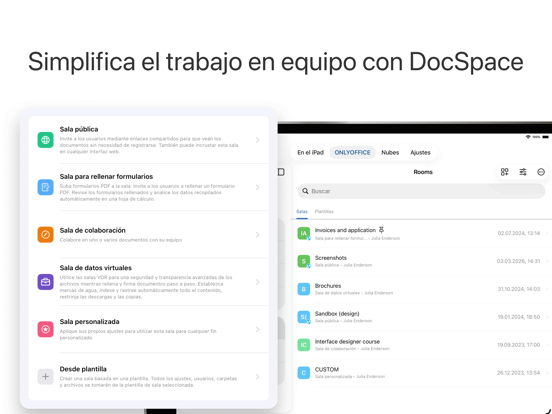Viewport: 552px width, 414px height.
Task: Click the Wi-Fi status icon in iPad status bar
Action: [528, 137]
